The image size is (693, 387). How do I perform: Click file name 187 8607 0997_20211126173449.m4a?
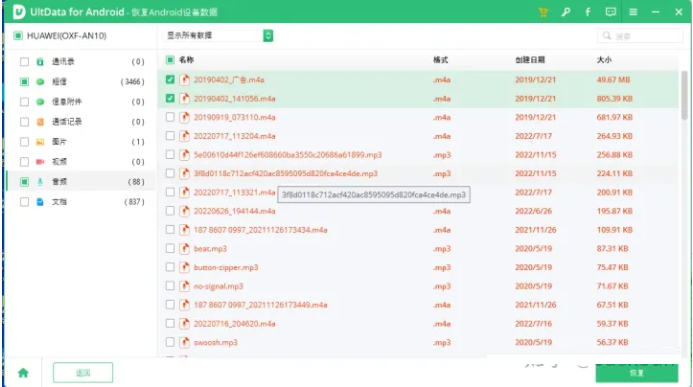[260, 305]
